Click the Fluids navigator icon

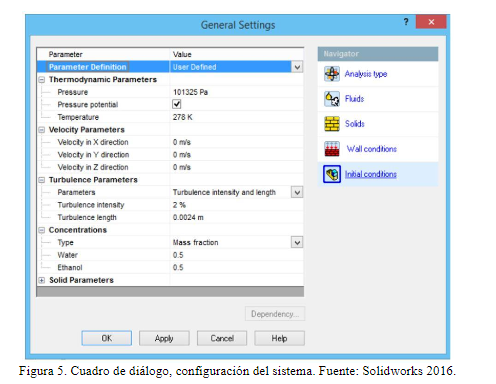(x=332, y=99)
